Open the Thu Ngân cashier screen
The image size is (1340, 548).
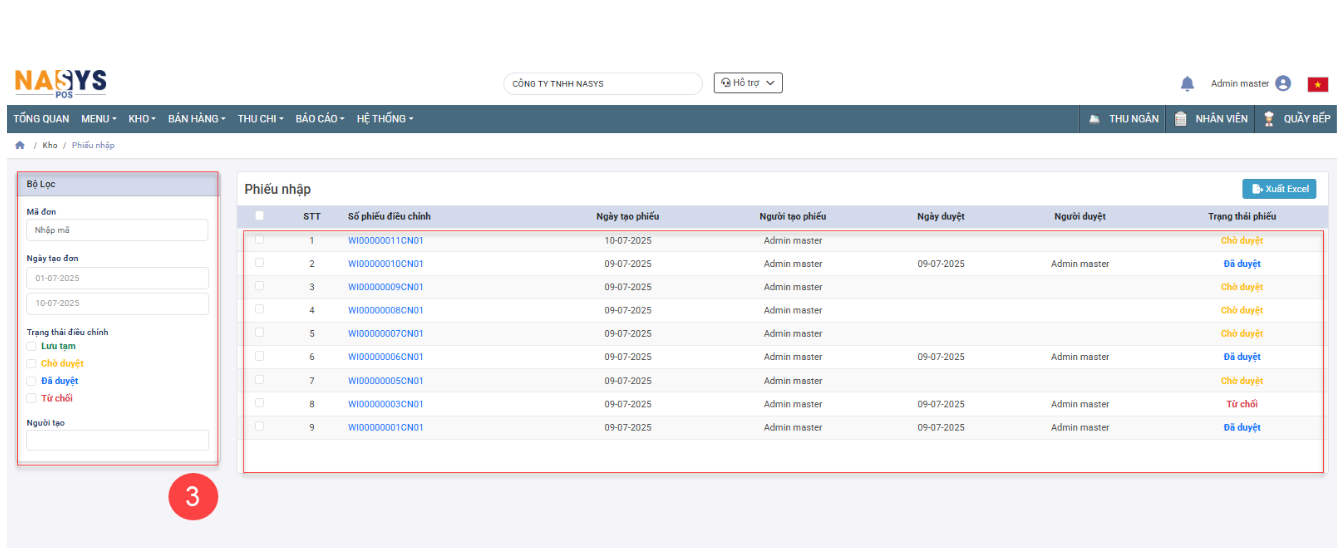(1124, 119)
